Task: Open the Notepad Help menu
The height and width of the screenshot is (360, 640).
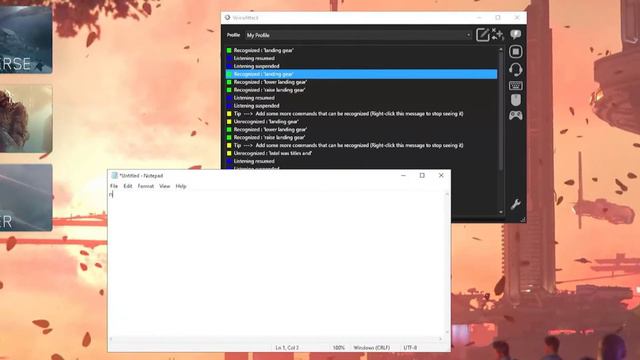Action: click(x=181, y=186)
